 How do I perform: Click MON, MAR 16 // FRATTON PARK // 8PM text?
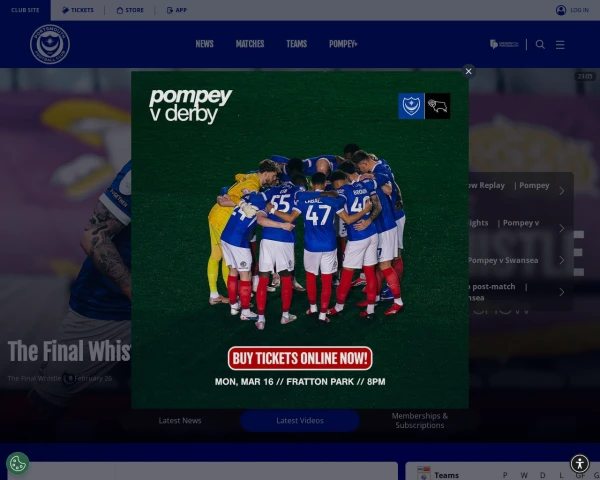point(300,382)
